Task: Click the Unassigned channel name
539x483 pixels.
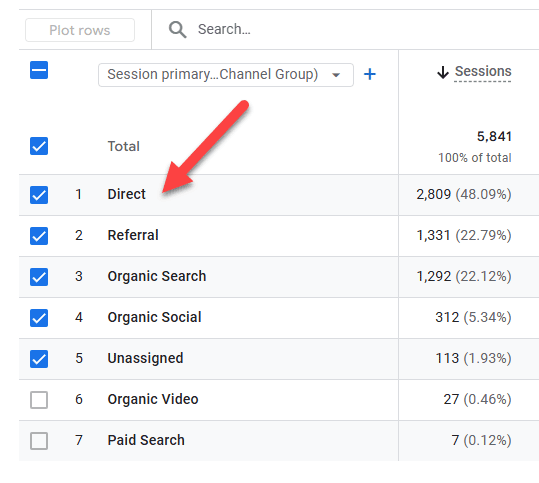Action: pyautogui.click(x=145, y=358)
